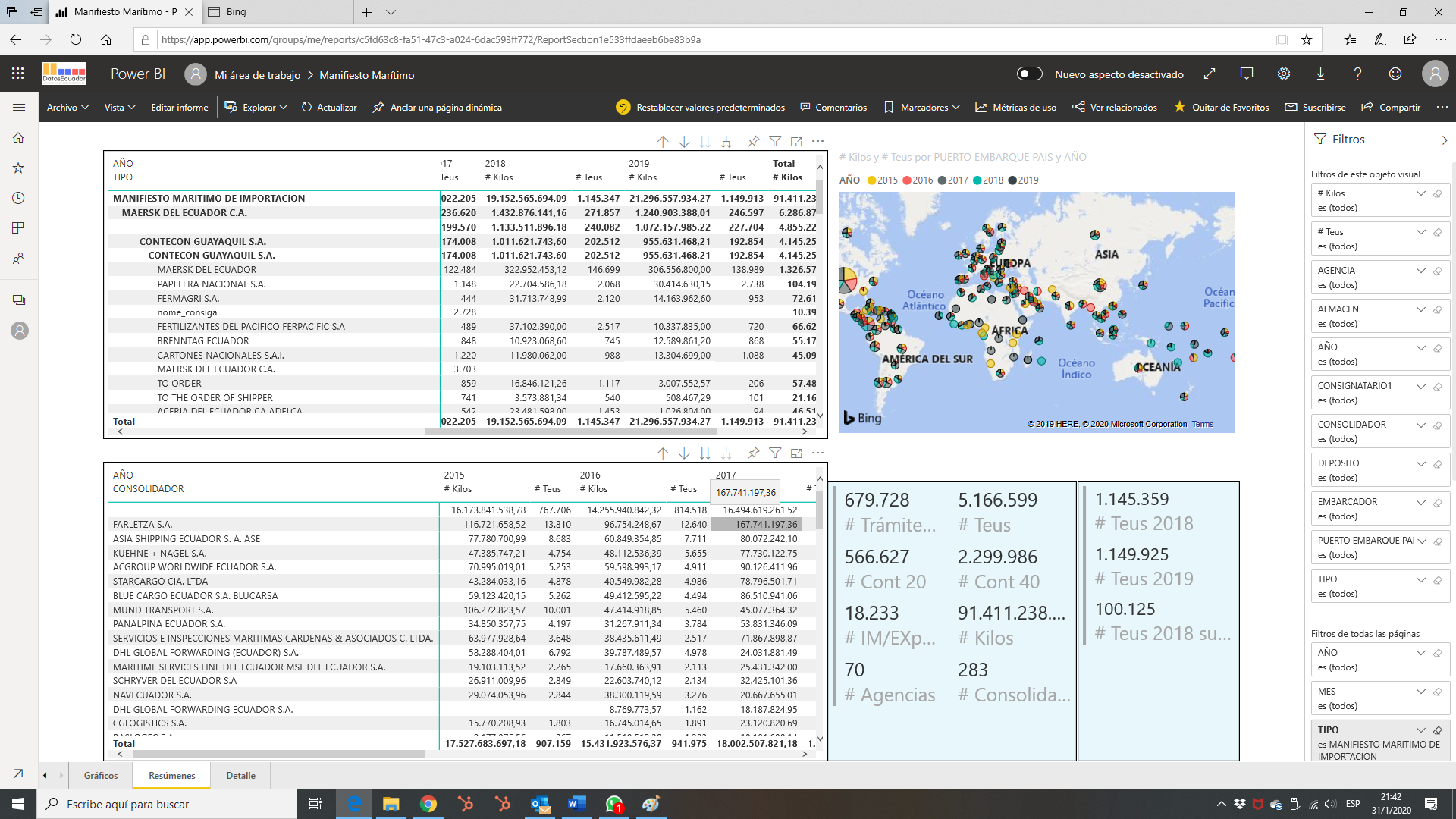Click Mi área de trabajo breadcrumb
The image size is (1456, 819).
click(257, 75)
